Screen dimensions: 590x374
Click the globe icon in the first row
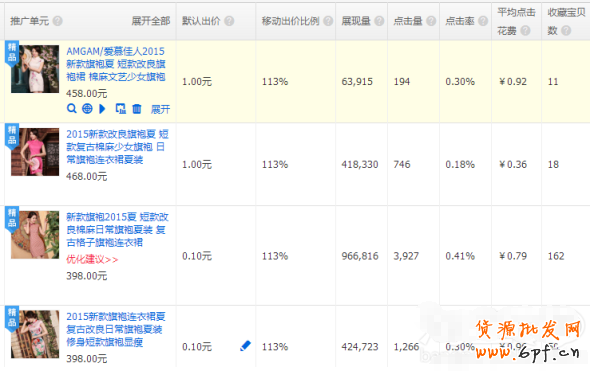point(87,109)
